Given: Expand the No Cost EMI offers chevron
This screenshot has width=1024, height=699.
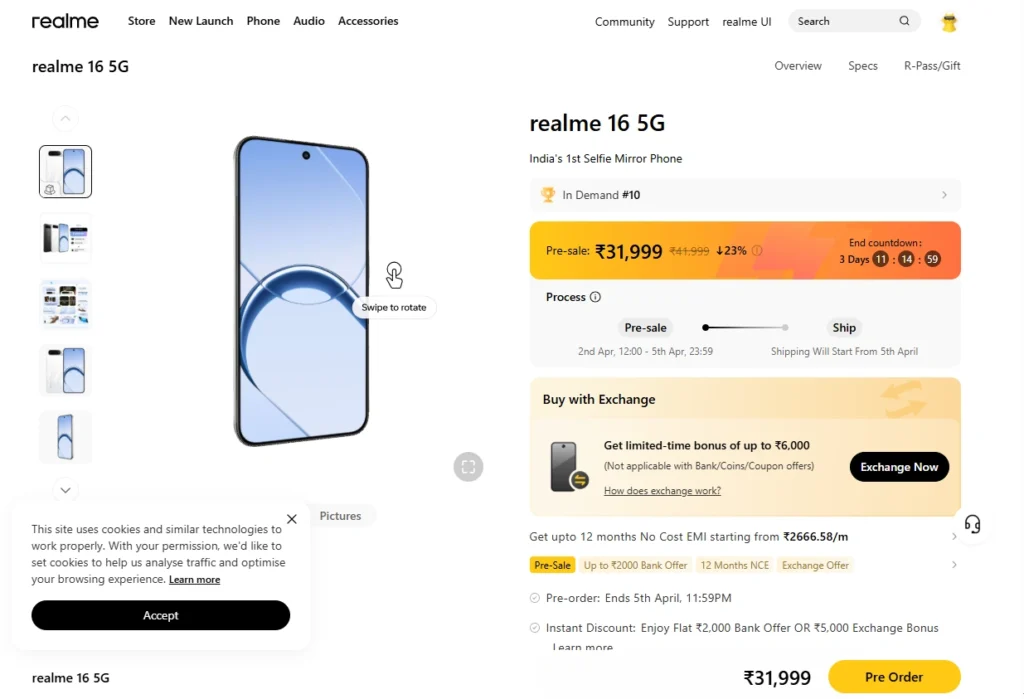Looking at the screenshot, I should click(x=953, y=536).
